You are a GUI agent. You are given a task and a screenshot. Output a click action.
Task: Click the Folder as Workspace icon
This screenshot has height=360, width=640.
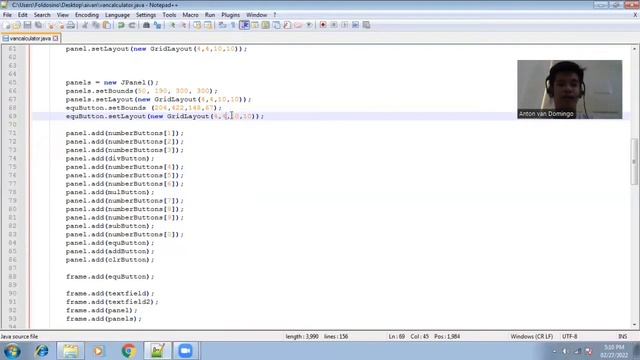[x=298, y=25]
